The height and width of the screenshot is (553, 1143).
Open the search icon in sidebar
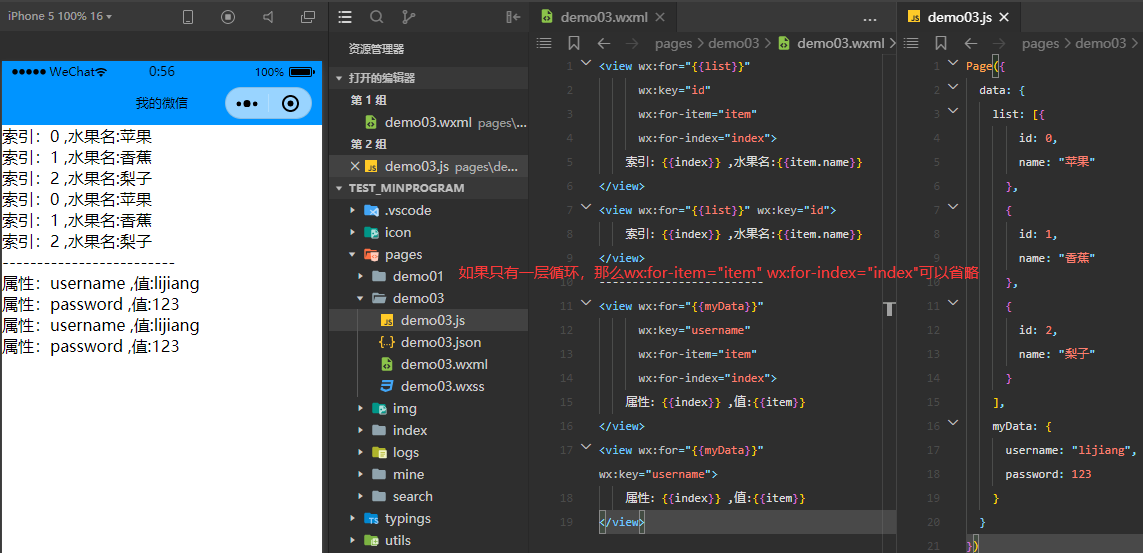coord(376,17)
